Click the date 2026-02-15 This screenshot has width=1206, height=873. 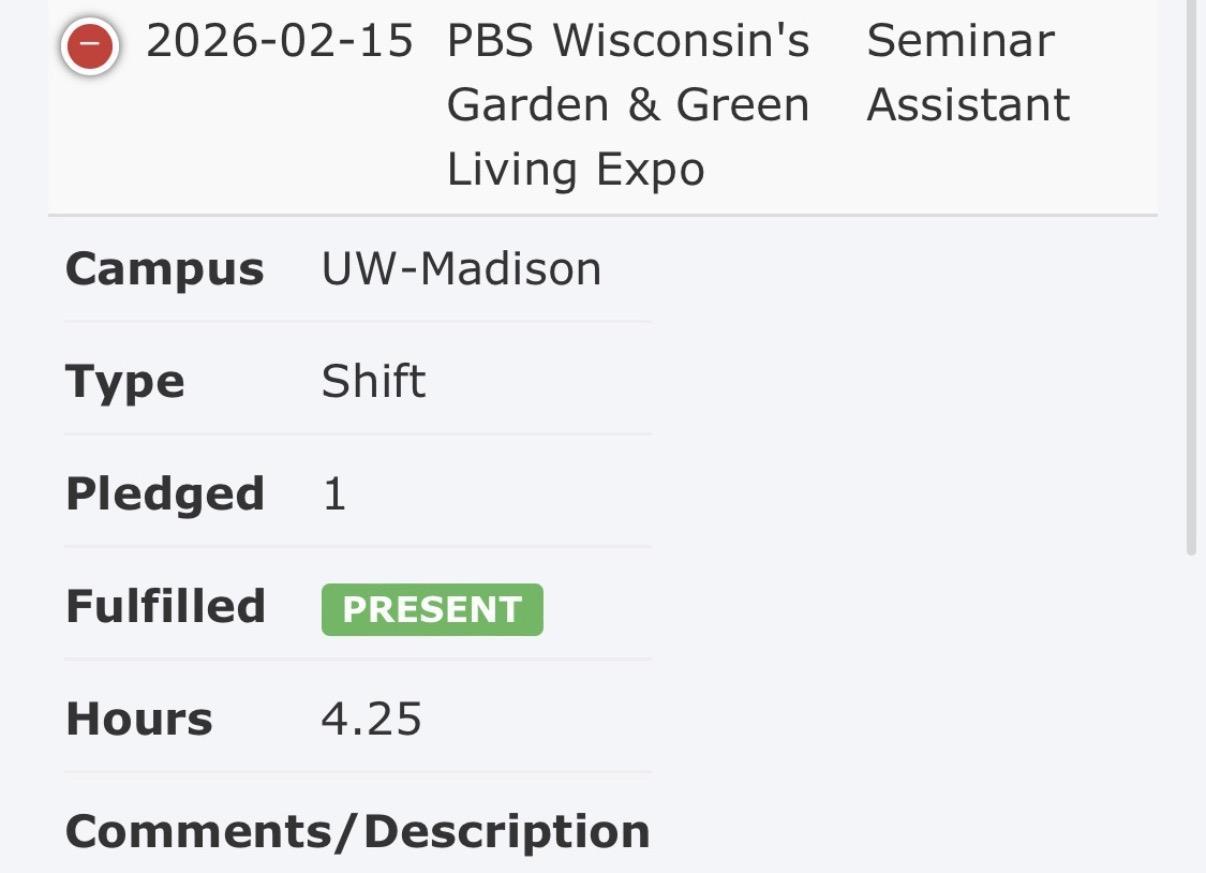[x=279, y=41]
